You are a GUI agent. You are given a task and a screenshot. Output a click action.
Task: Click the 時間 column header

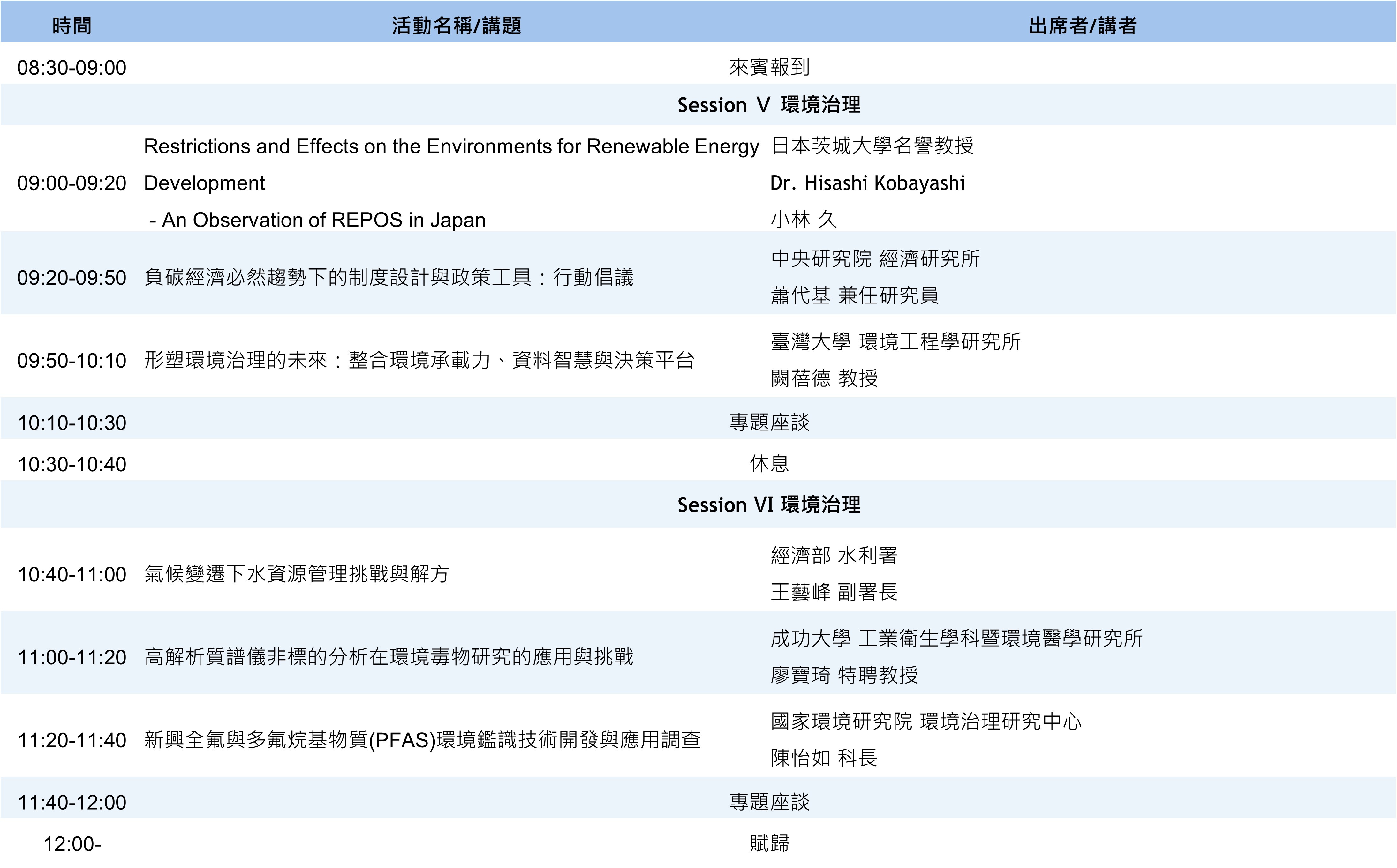point(72,26)
